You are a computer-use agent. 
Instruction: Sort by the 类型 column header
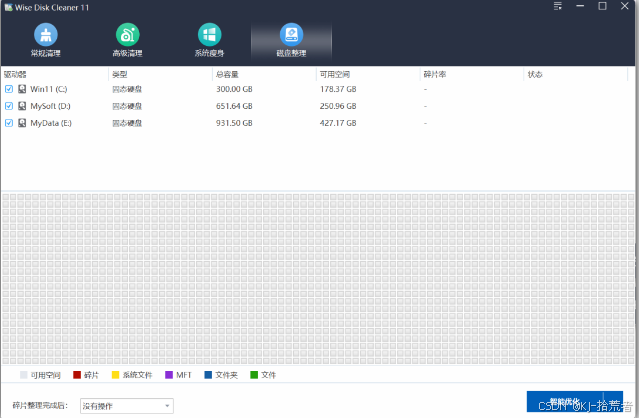pos(120,74)
